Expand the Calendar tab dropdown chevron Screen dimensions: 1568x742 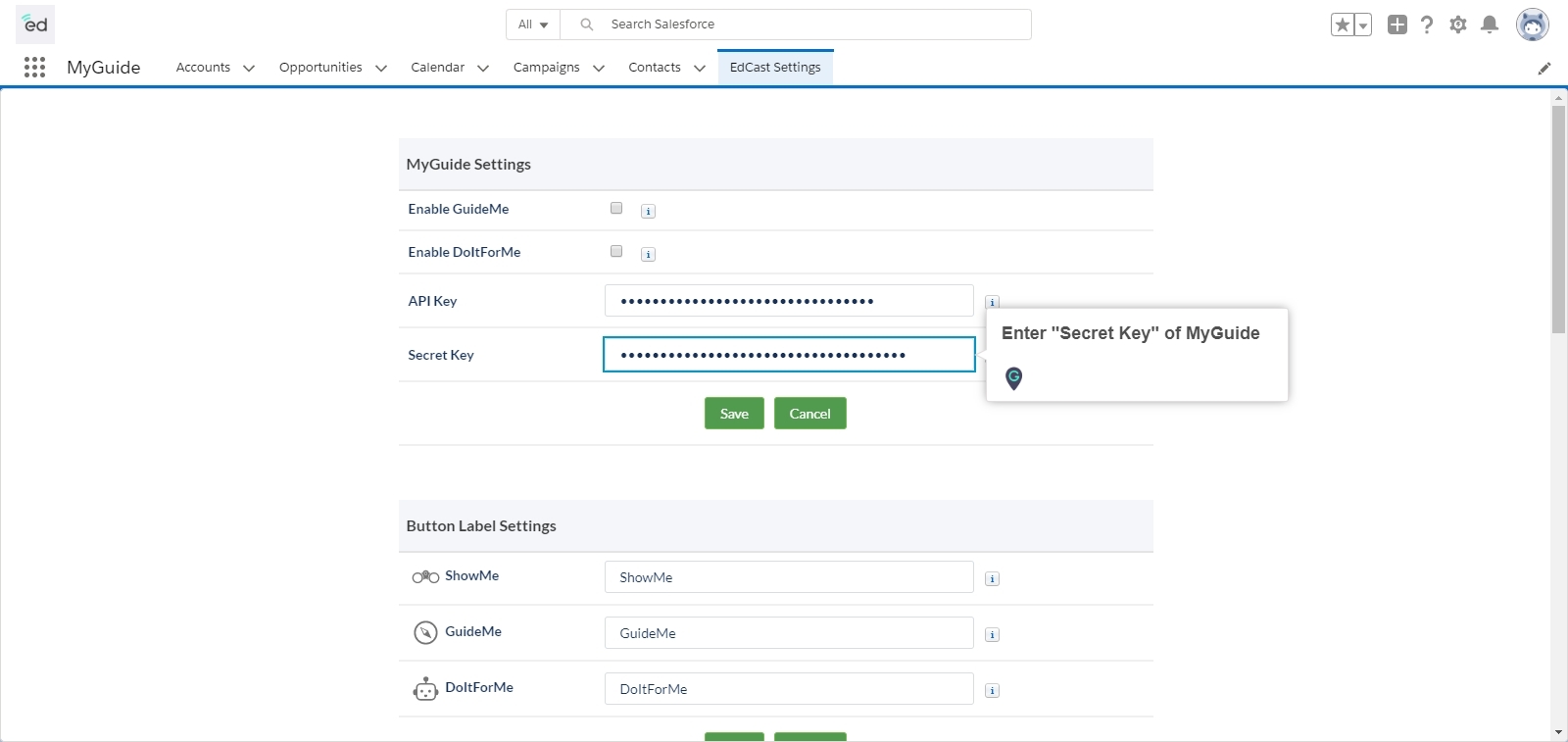[483, 68]
